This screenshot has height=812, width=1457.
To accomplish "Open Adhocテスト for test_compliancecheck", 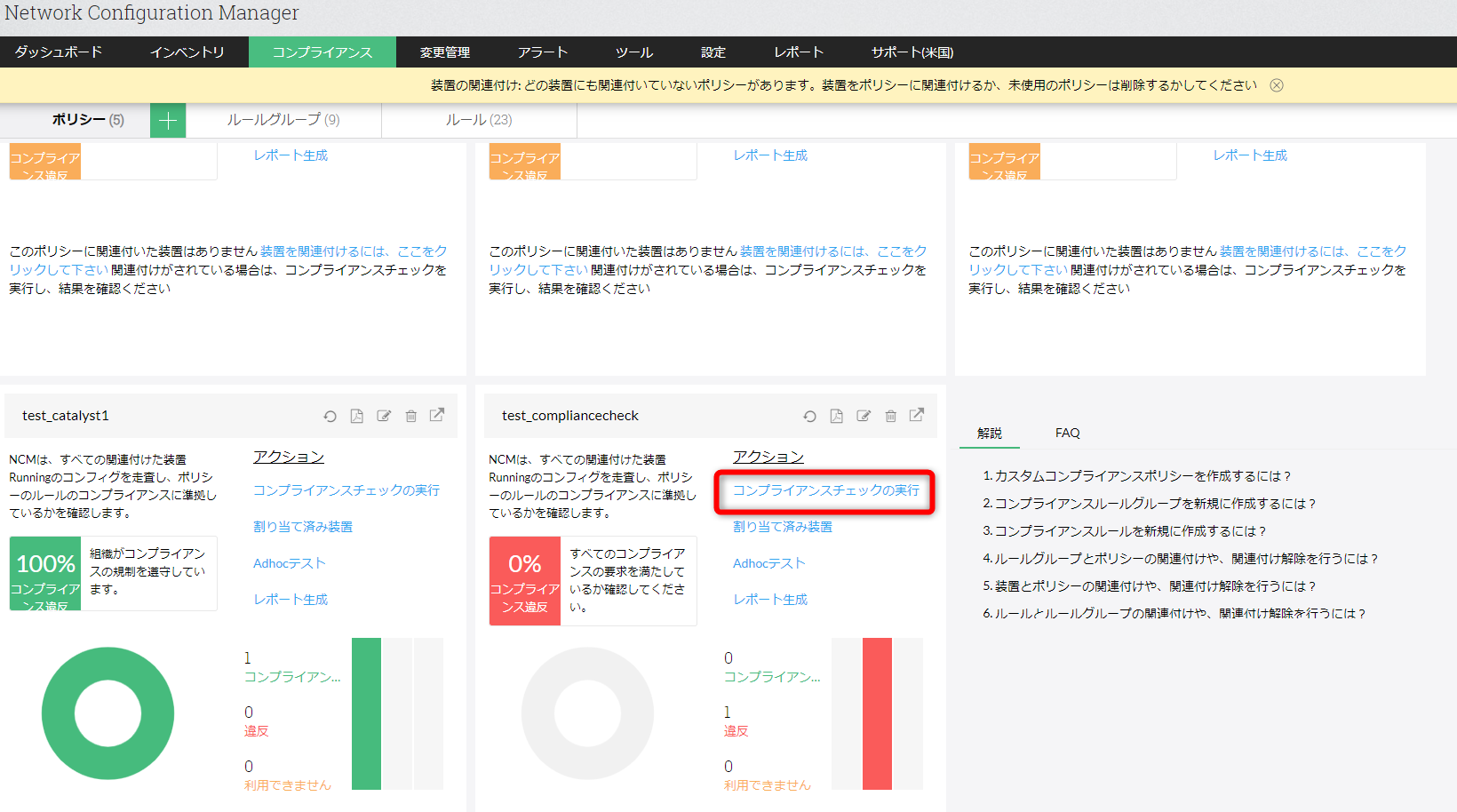I will pyautogui.click(x=769, y=563).
